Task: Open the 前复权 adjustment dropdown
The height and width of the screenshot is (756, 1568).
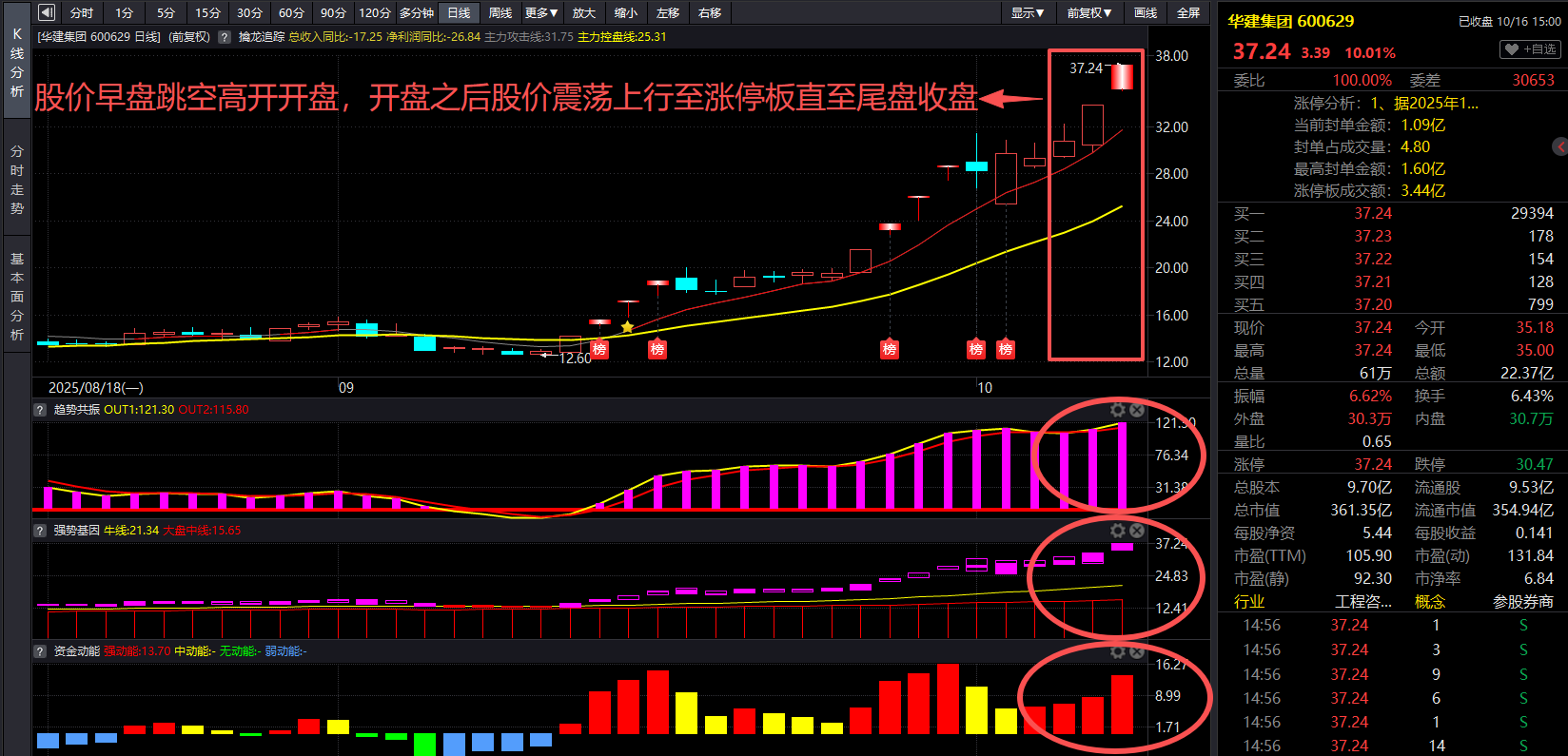Action: click(x=1089, y=12)
